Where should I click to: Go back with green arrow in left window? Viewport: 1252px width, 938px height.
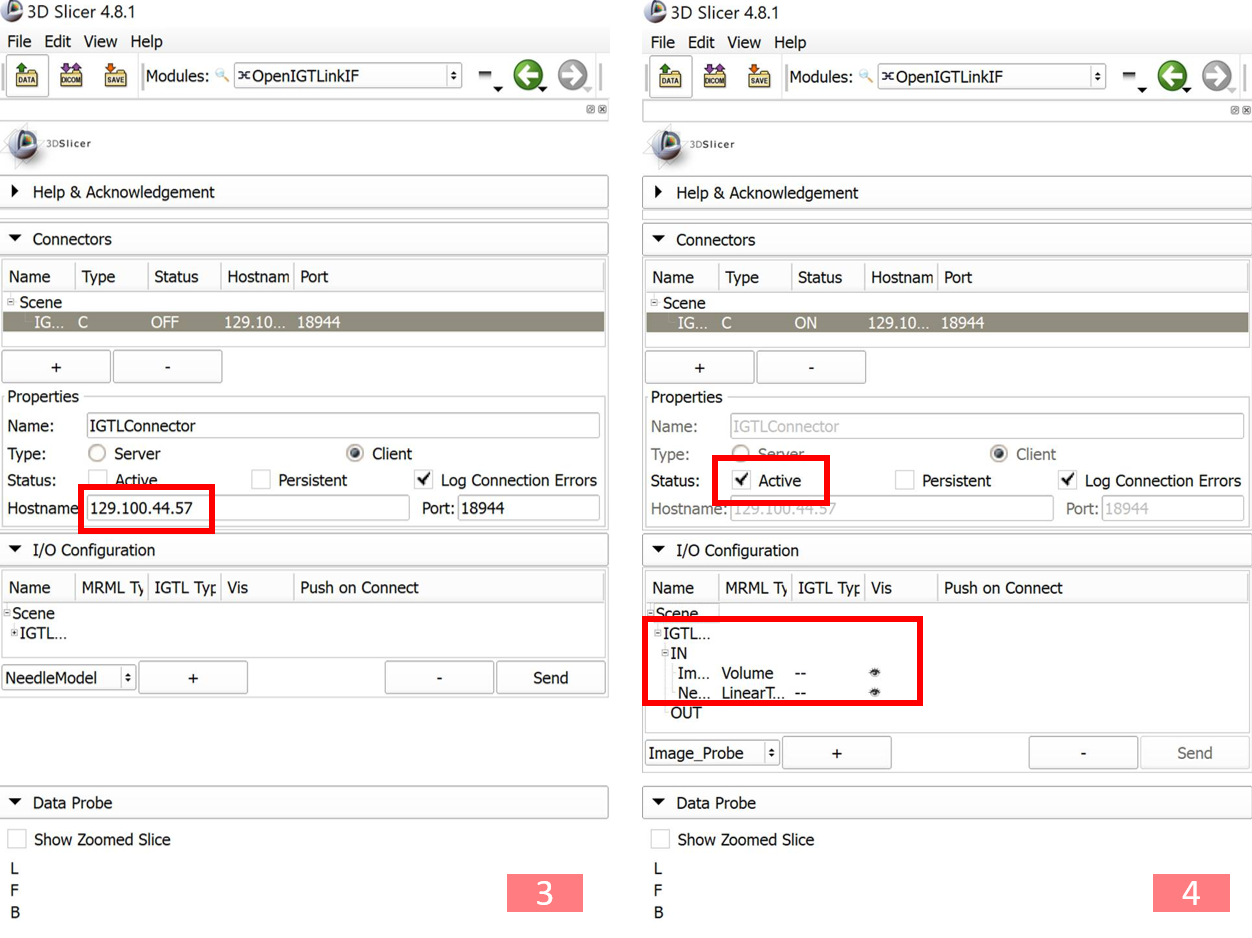click(x=528, y=75)
